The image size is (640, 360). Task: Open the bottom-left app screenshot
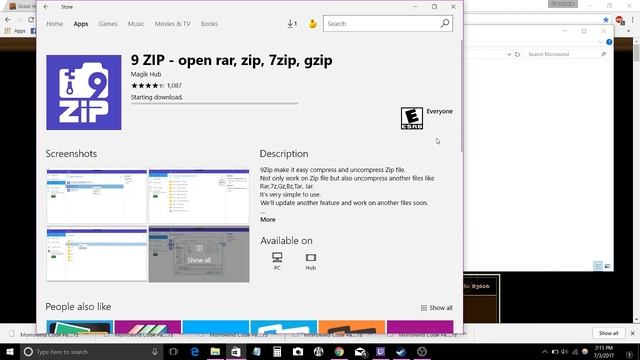96,255
